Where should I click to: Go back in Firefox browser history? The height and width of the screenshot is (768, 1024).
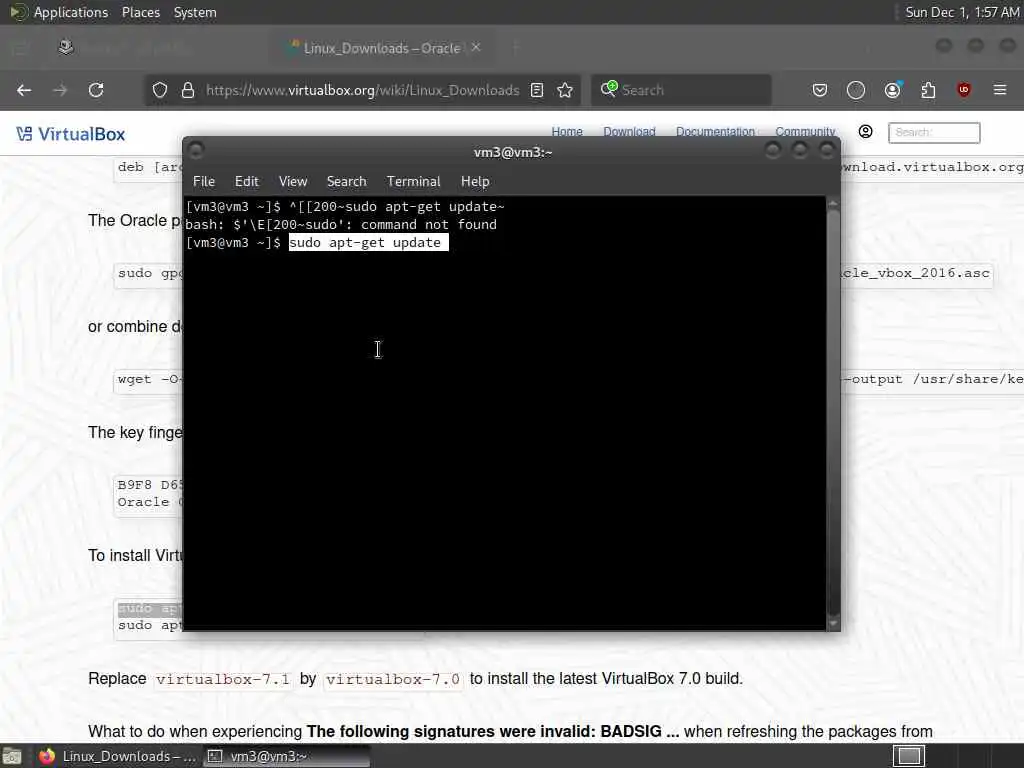pyautogui.click(x=24, y=90)
